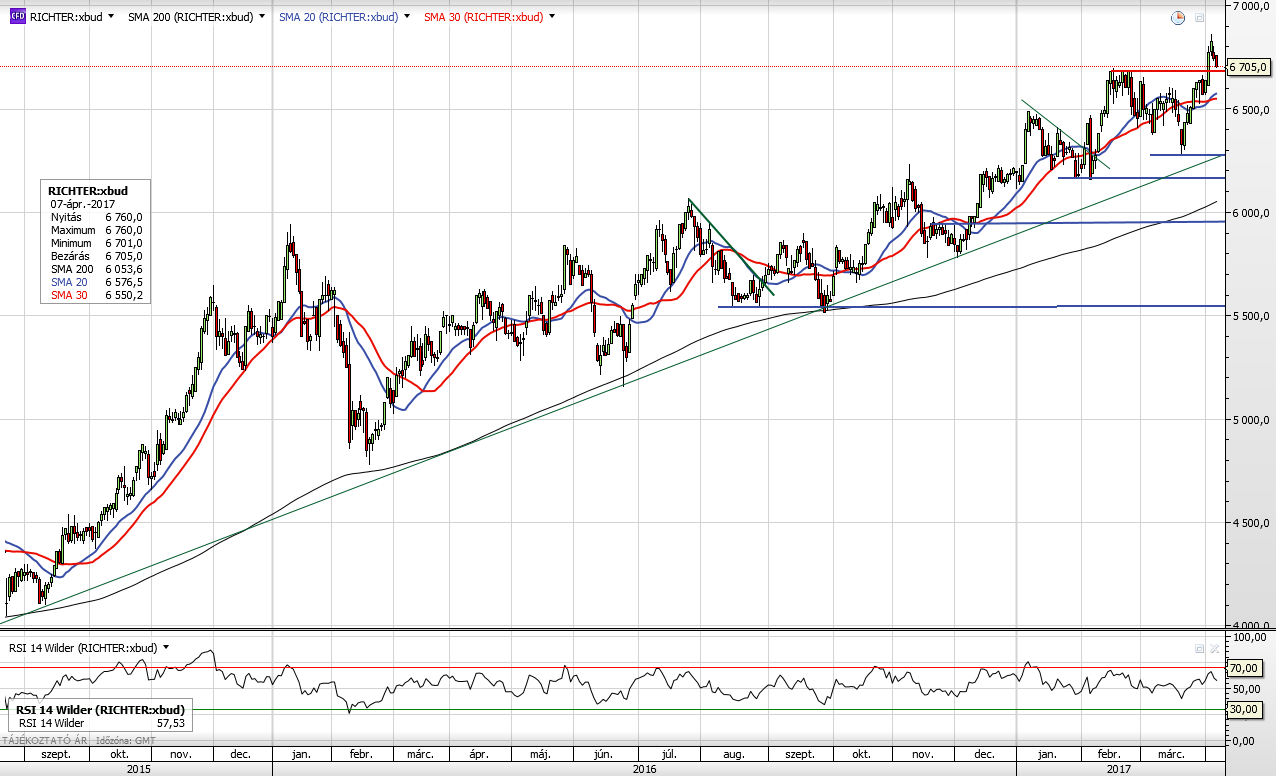Click the Nyitás 6 760,0 row in the data box
Screen dimensions: 1276x776
click(96, 216)
